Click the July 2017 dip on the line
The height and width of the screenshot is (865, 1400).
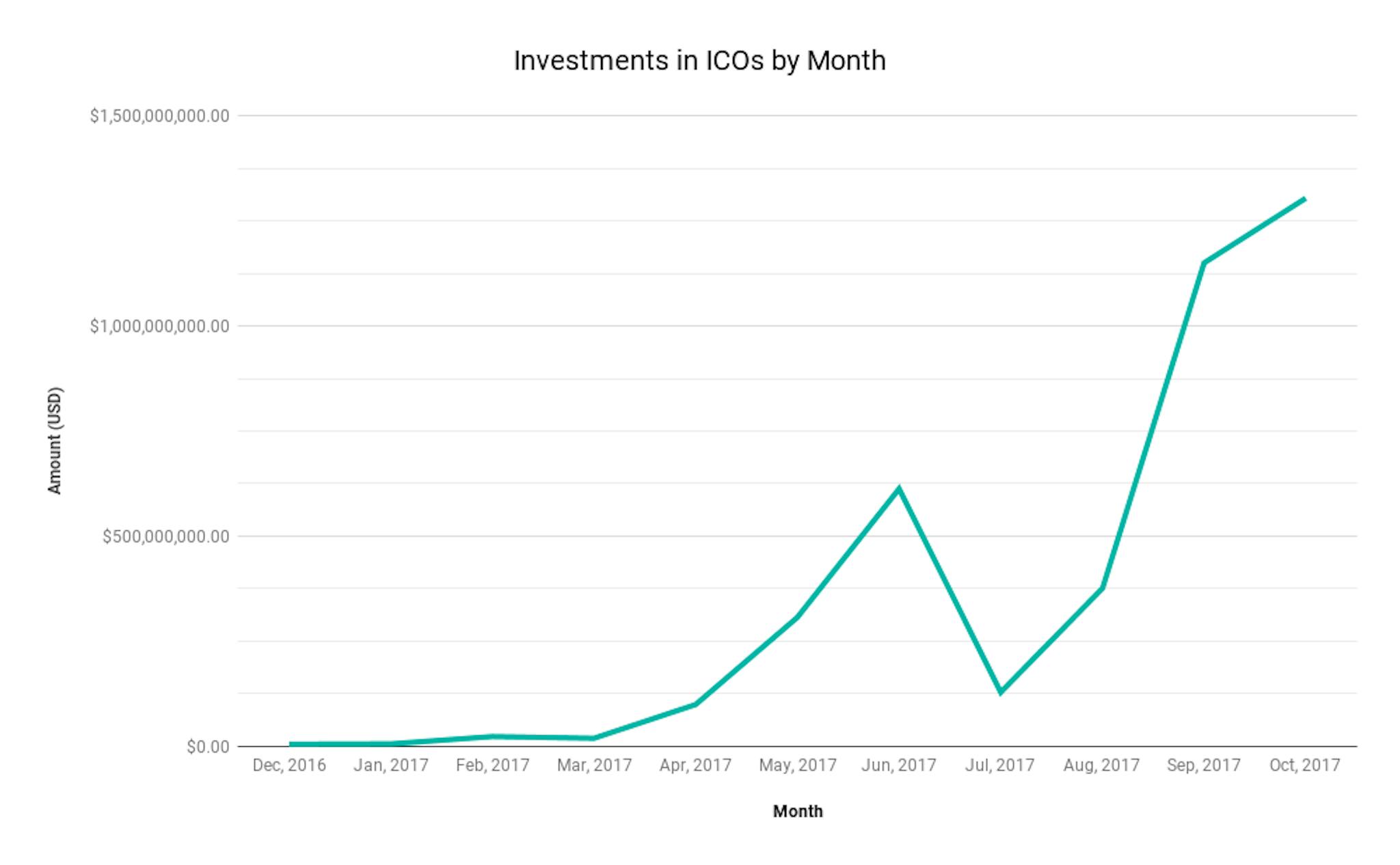[x=1001, y=692]
